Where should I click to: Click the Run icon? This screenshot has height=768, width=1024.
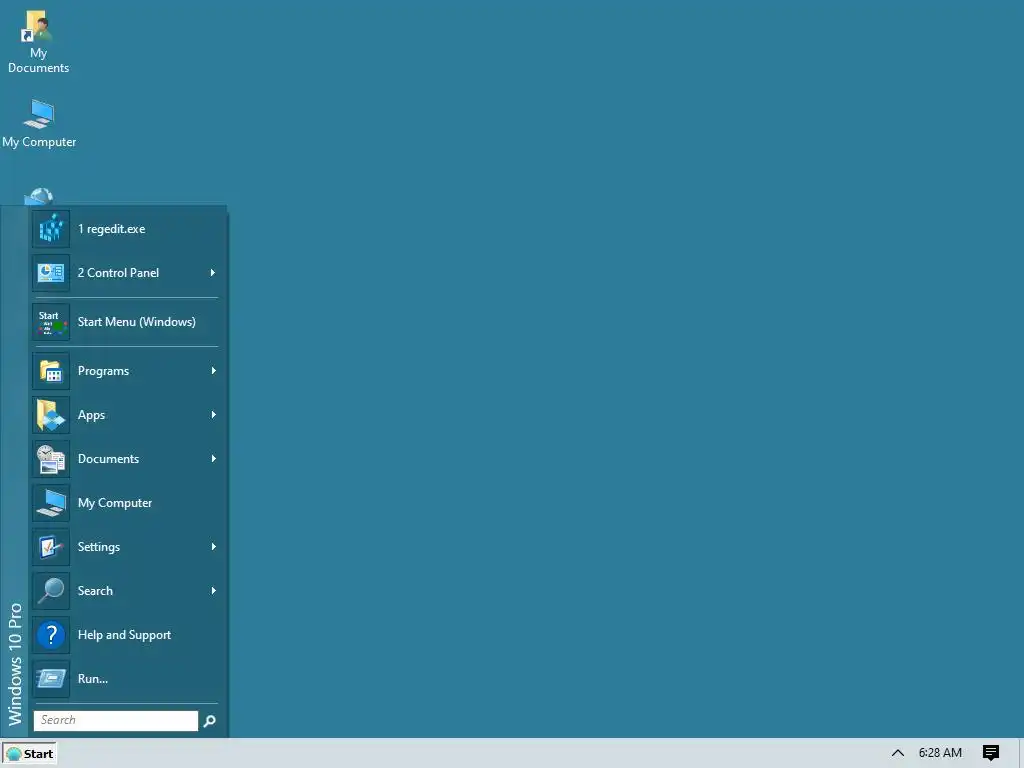[51, 679]
